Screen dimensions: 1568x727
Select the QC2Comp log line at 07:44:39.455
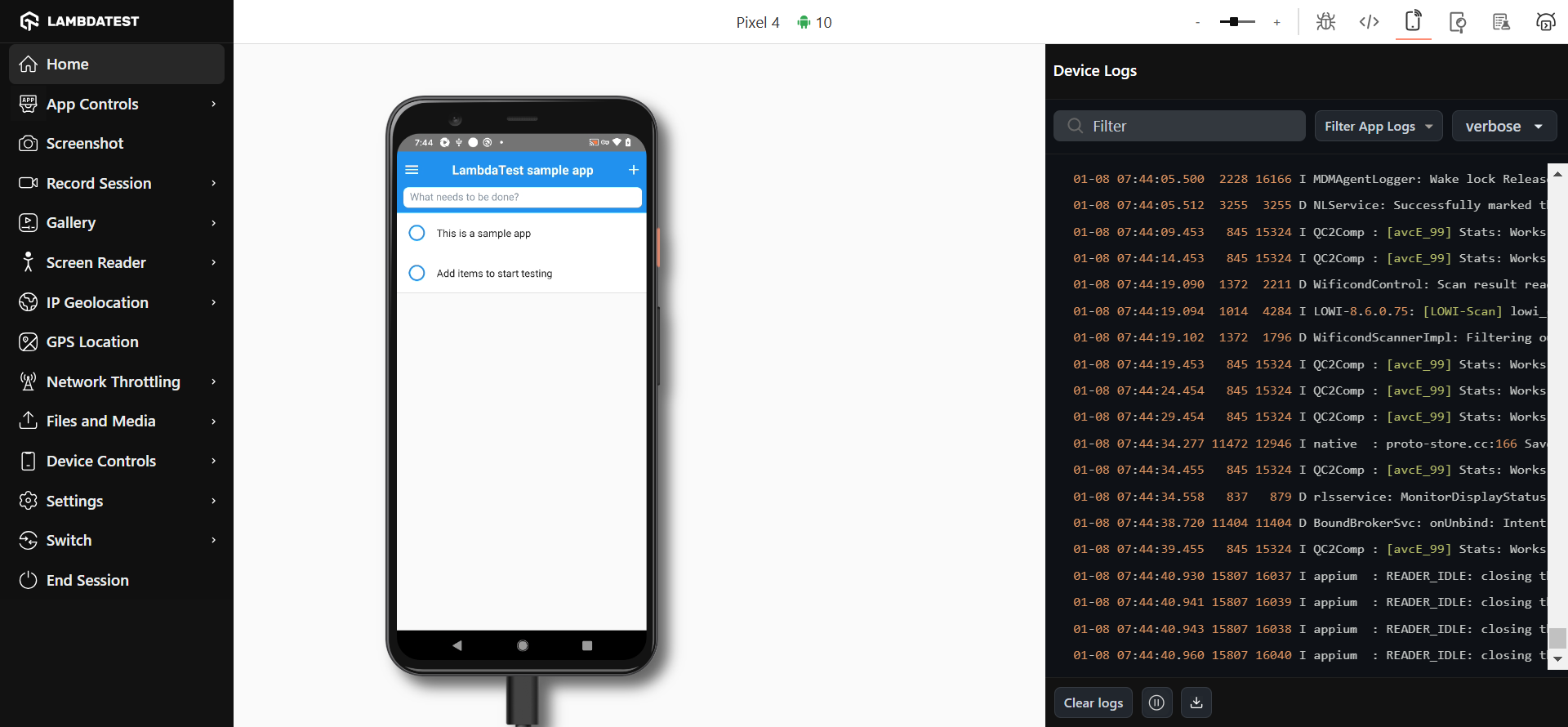[x=1310, y=549]
